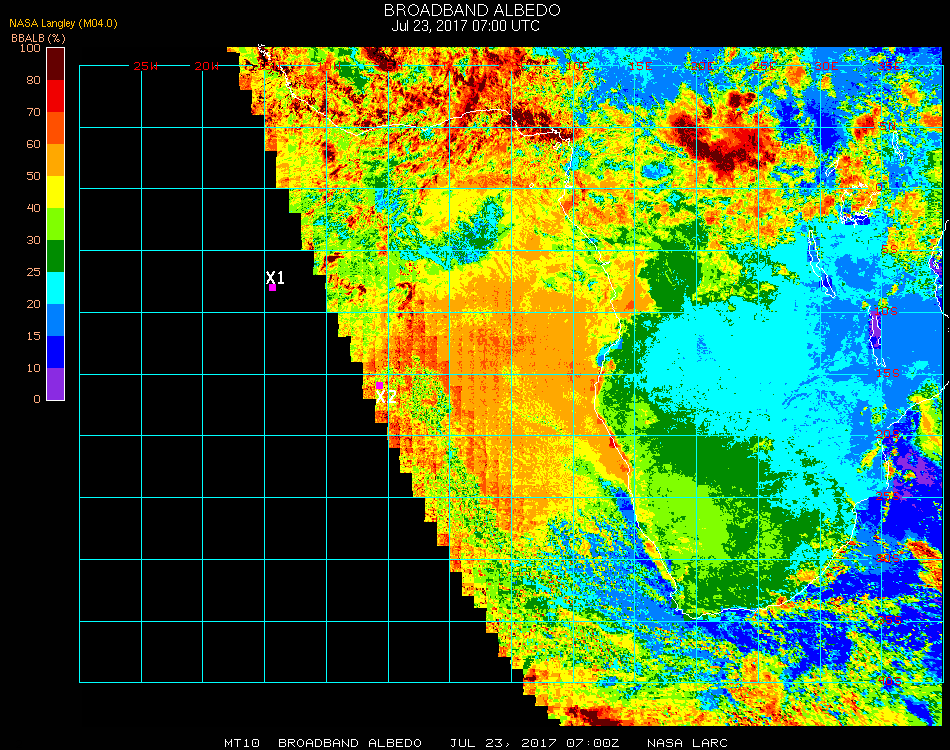Click the 20W longitude label
This screenshot has width=950, height=750.
[207, 66]
